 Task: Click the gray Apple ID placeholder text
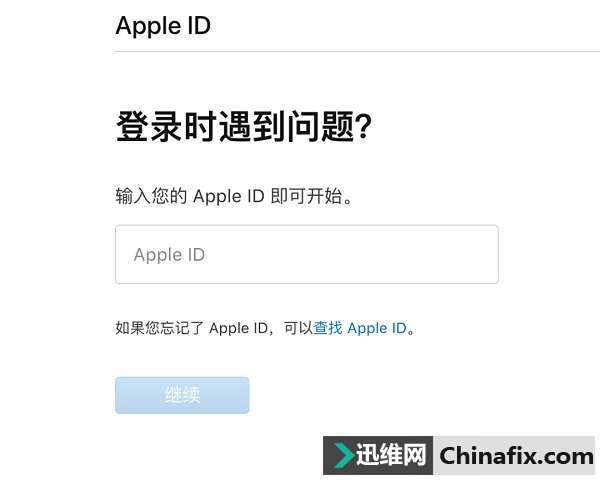(170, 255)
